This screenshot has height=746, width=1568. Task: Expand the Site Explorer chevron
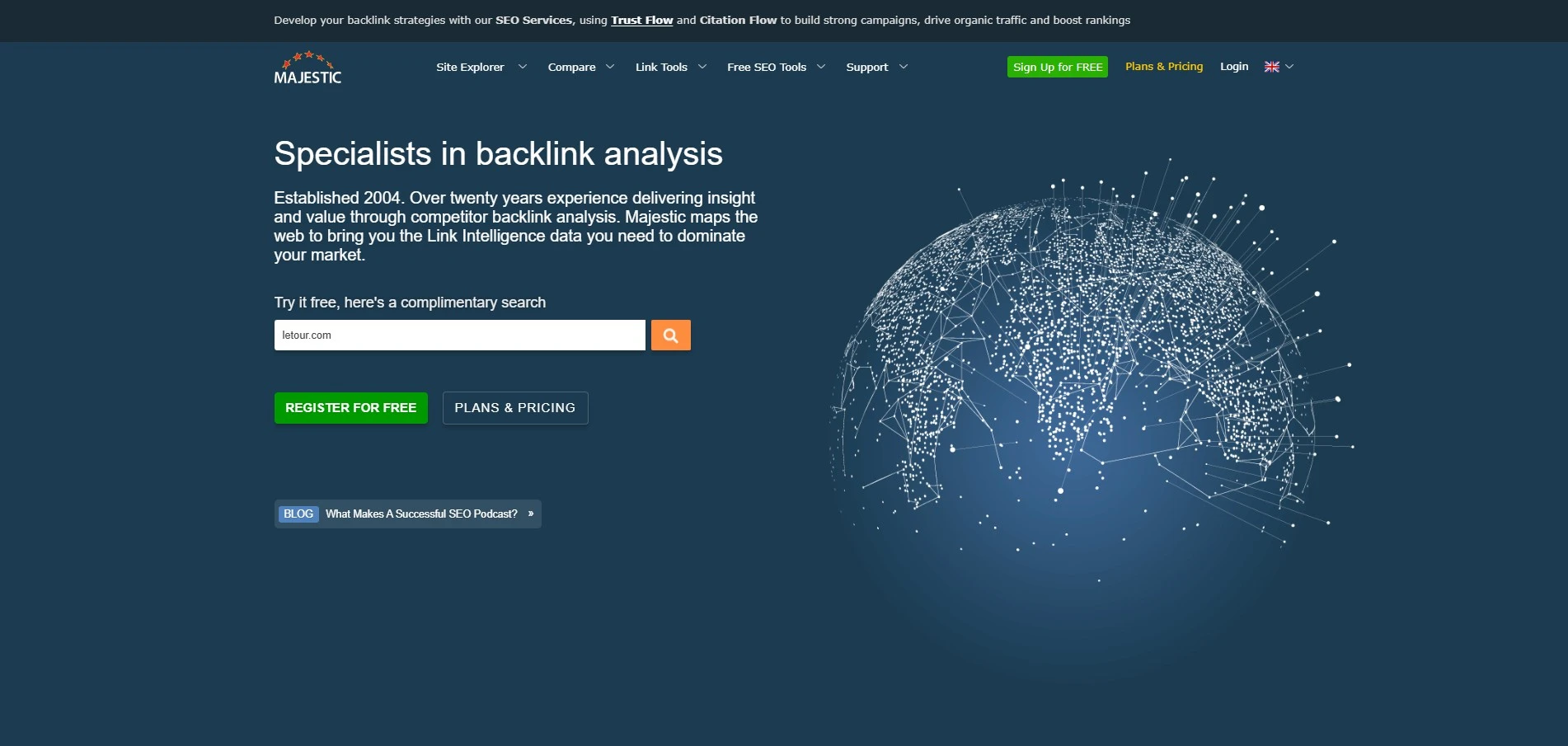(523, 67)
